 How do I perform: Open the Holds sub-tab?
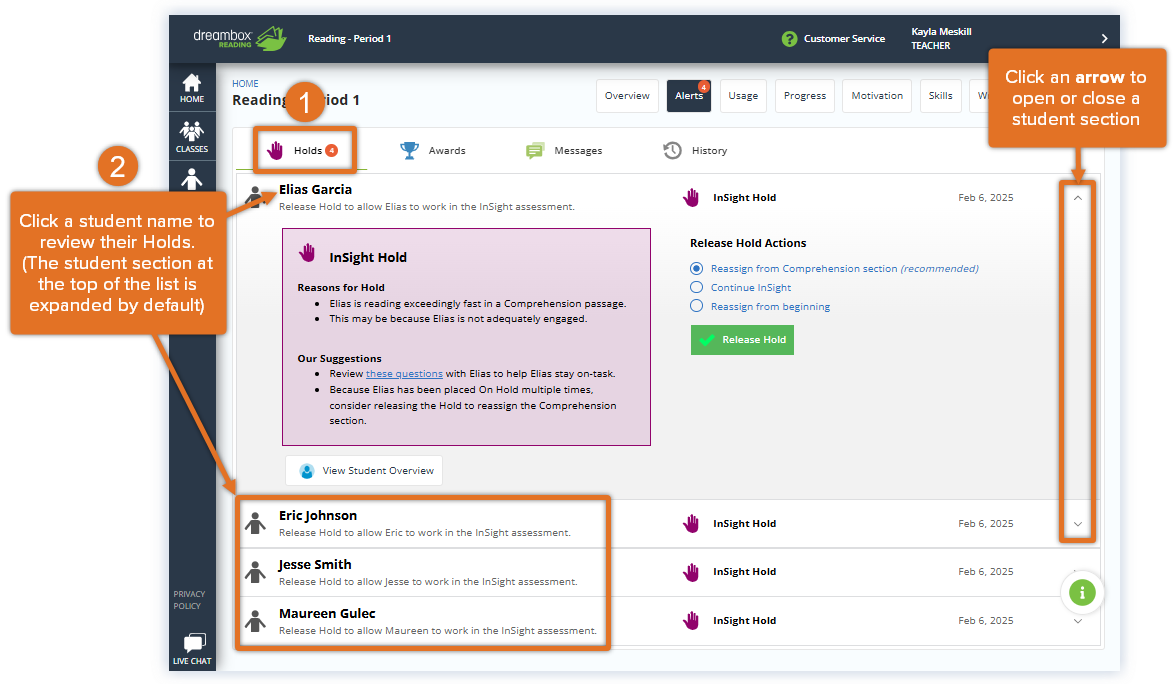[304, 151]
